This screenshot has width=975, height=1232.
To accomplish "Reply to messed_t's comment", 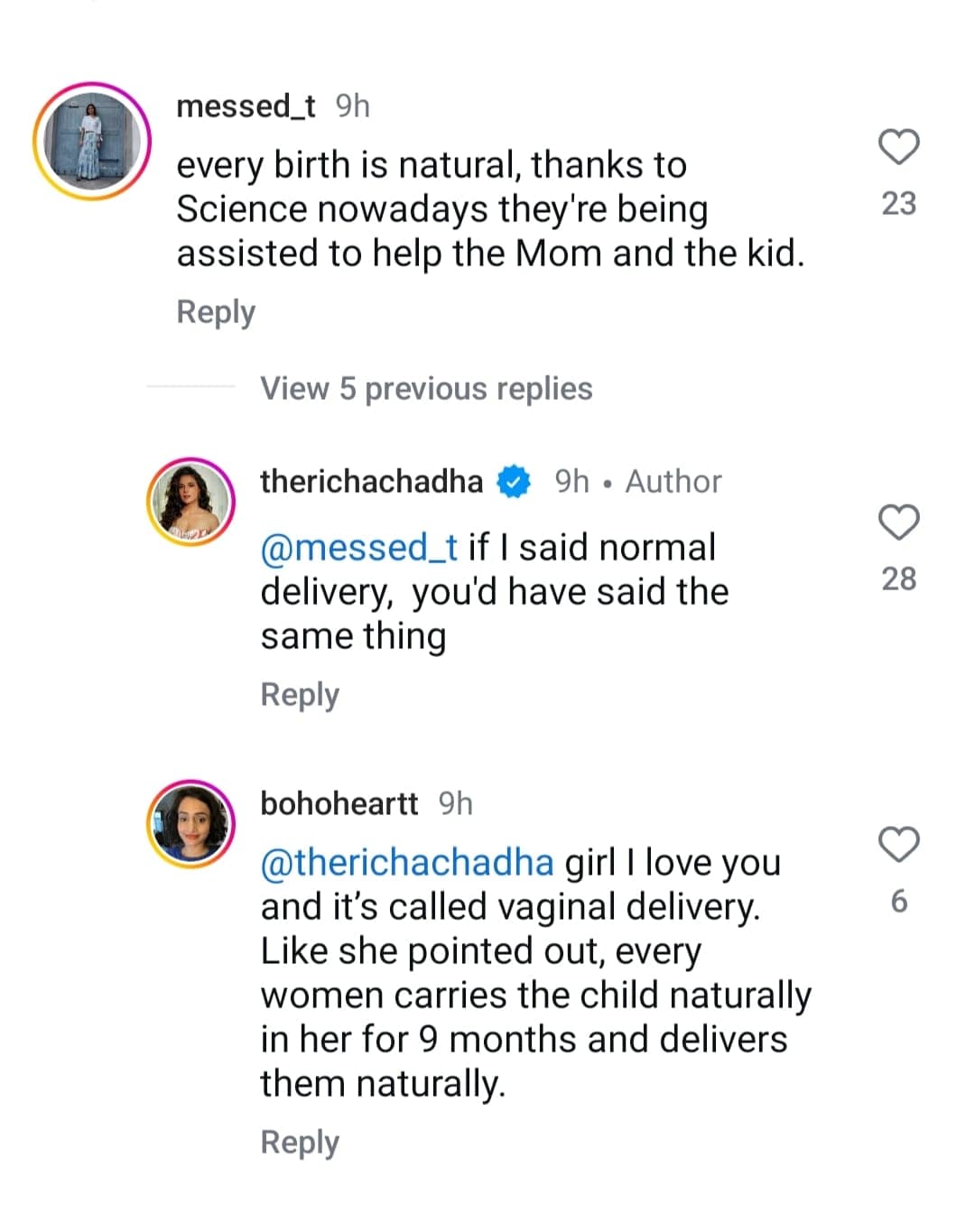I will (x=216, y=311).
